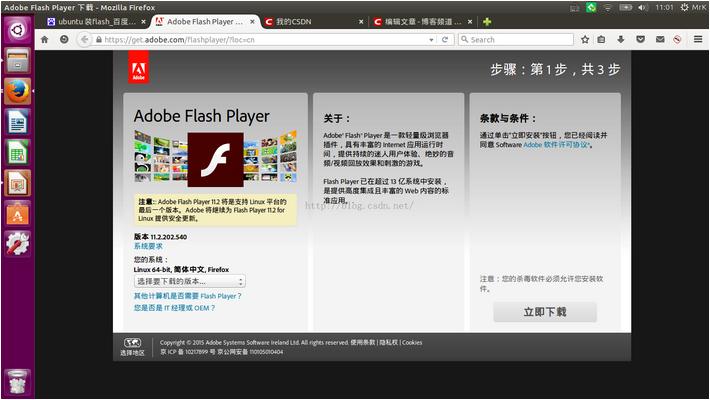Open the Trash in the dock
This screenshot has height=400, width=710.
(x=18, y=381)
